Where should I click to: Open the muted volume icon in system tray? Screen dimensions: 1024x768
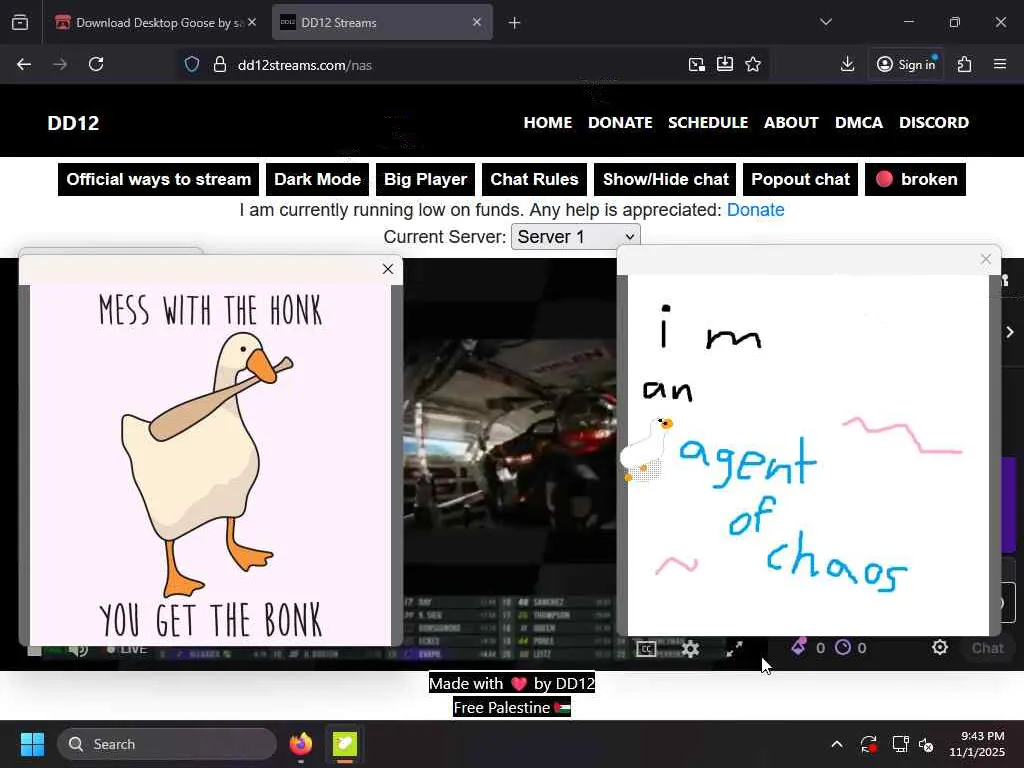(x=926, y=744)
